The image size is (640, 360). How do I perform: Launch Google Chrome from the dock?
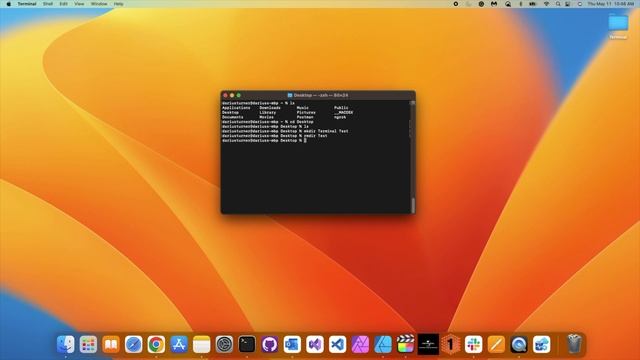156,344
